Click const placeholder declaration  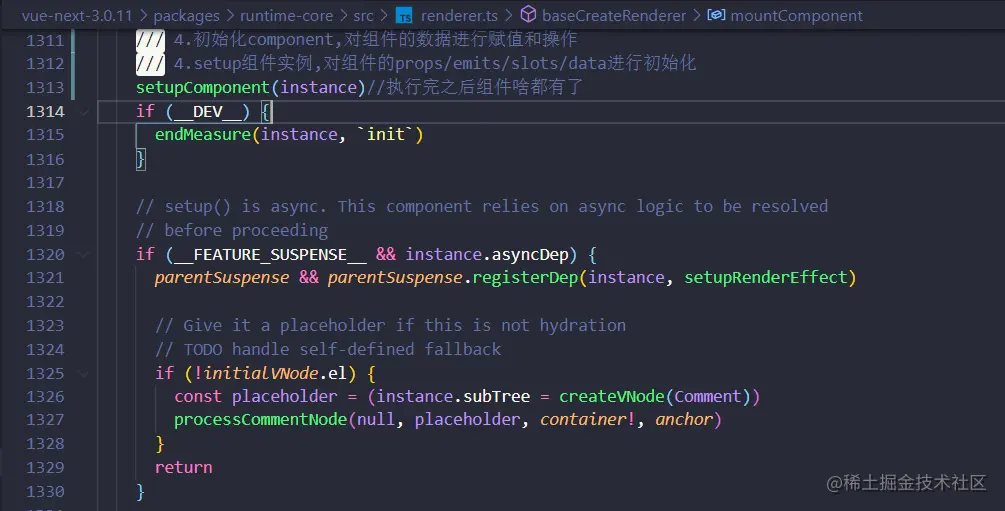(256, 397)
